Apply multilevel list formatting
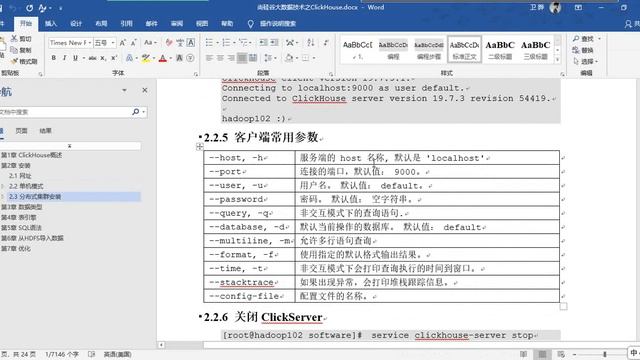640x360 pixels. 243,42
